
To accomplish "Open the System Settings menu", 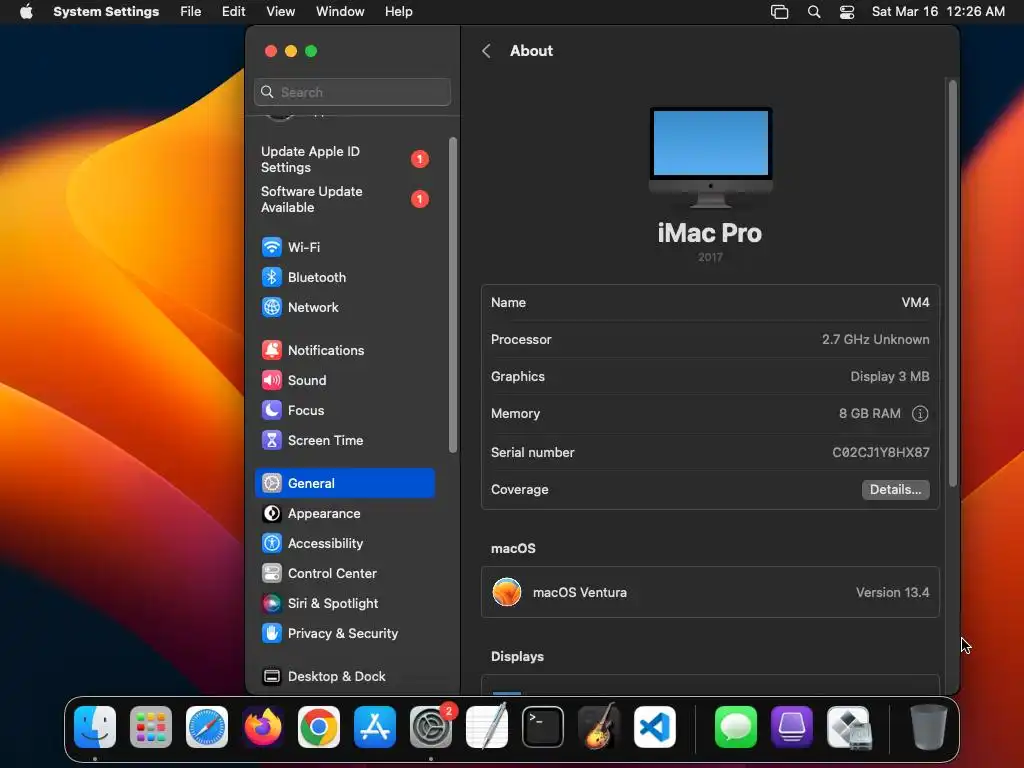I will pyautogui.click(x=106, y=12).
